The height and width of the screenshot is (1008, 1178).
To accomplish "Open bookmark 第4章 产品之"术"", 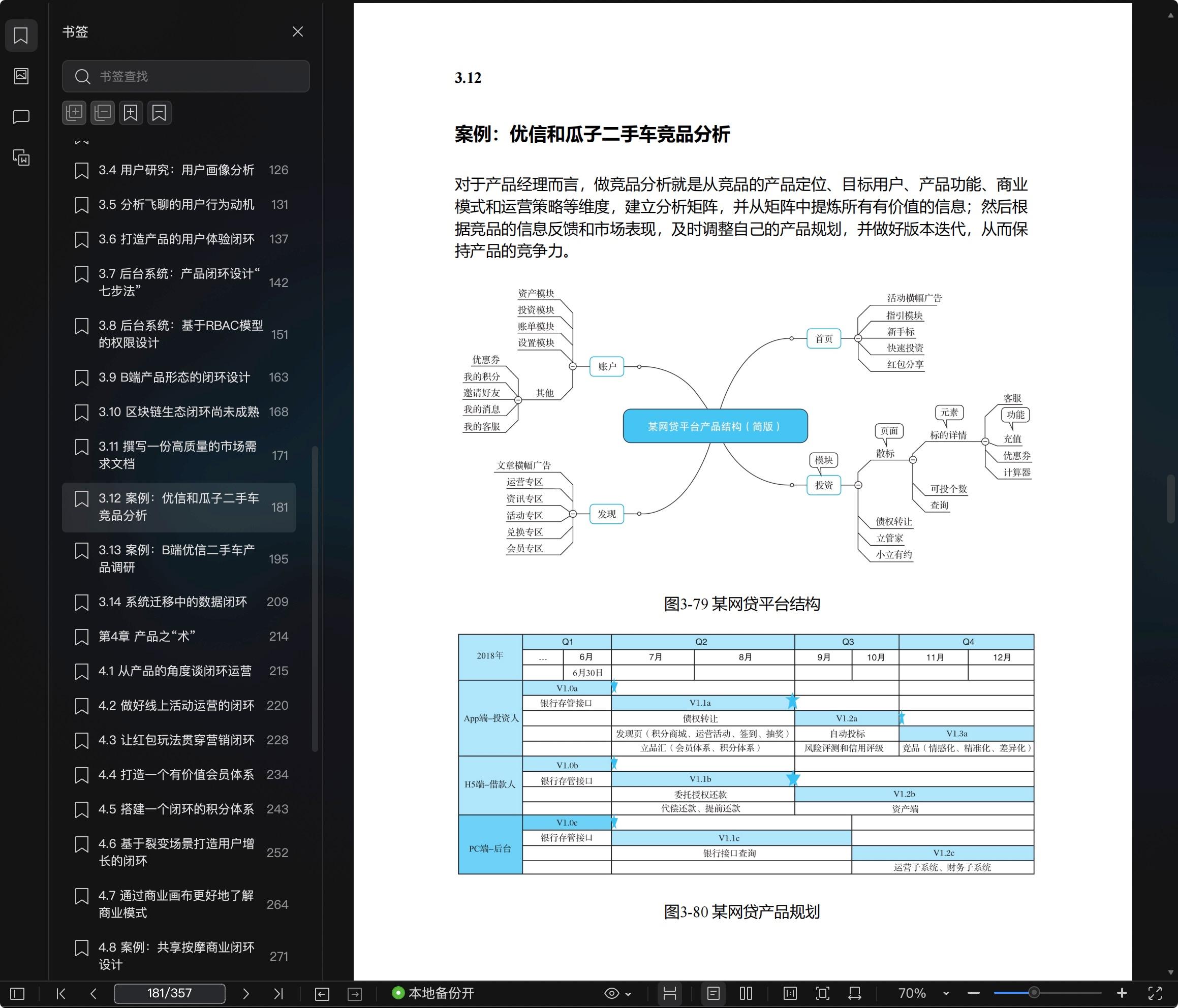I will [178, 637].
